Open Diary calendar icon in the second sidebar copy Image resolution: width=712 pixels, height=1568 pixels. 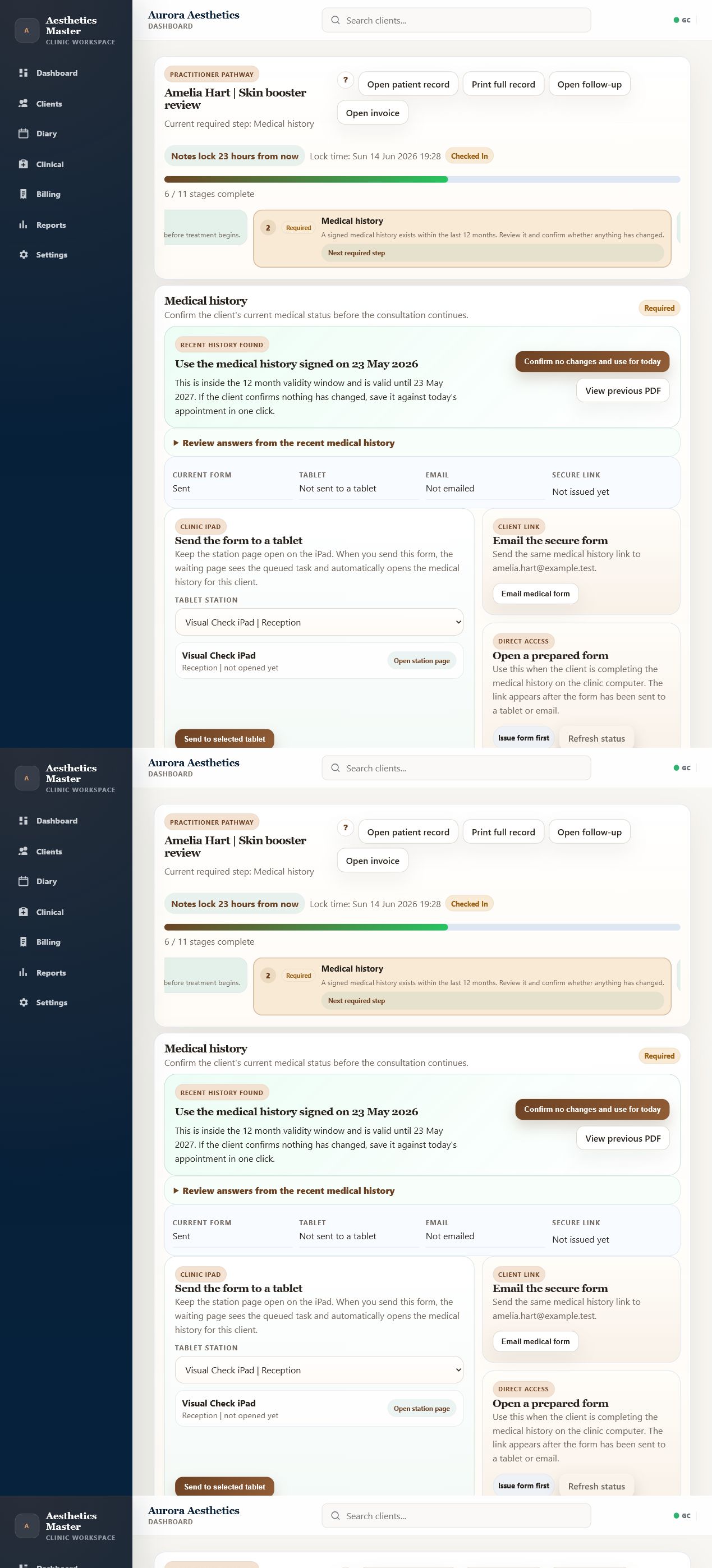point(23,881)
